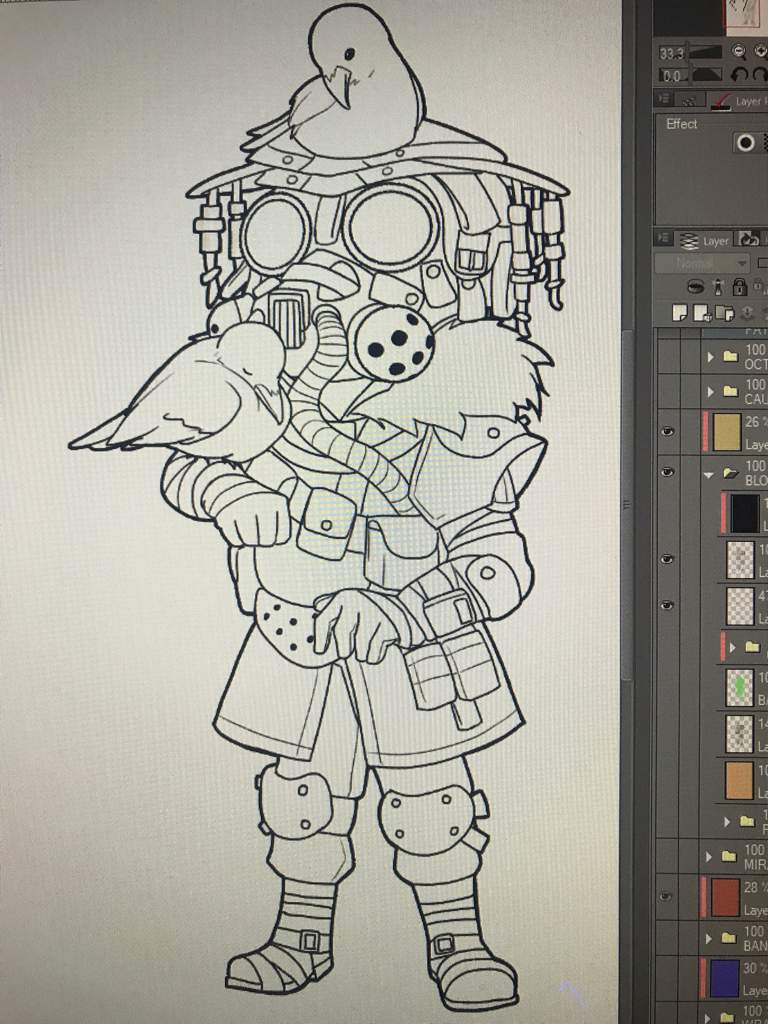The image size is (768, 1024).
Task: Click the rotation angle field showing 0.0
Action: click(671, 76)
